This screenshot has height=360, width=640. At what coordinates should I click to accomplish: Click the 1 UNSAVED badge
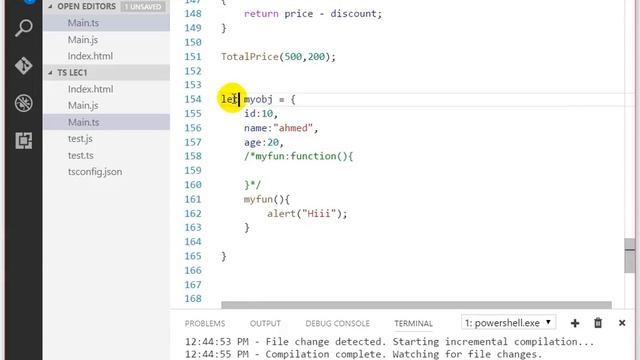pos(143,7)
